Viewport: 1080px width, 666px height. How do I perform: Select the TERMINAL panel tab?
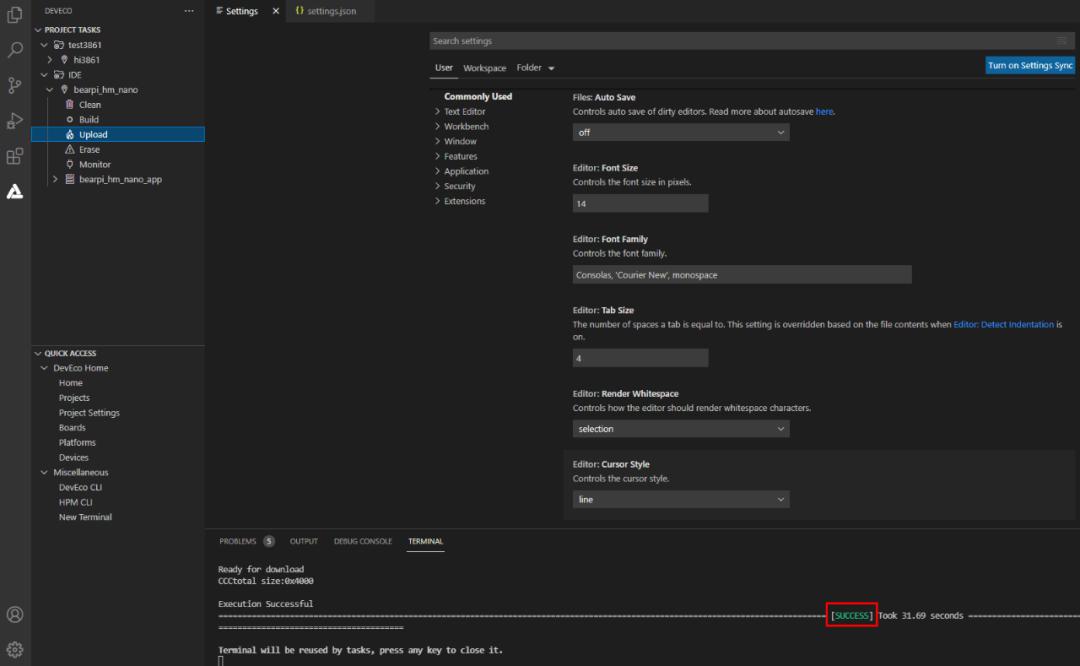[x=426, y=541]
